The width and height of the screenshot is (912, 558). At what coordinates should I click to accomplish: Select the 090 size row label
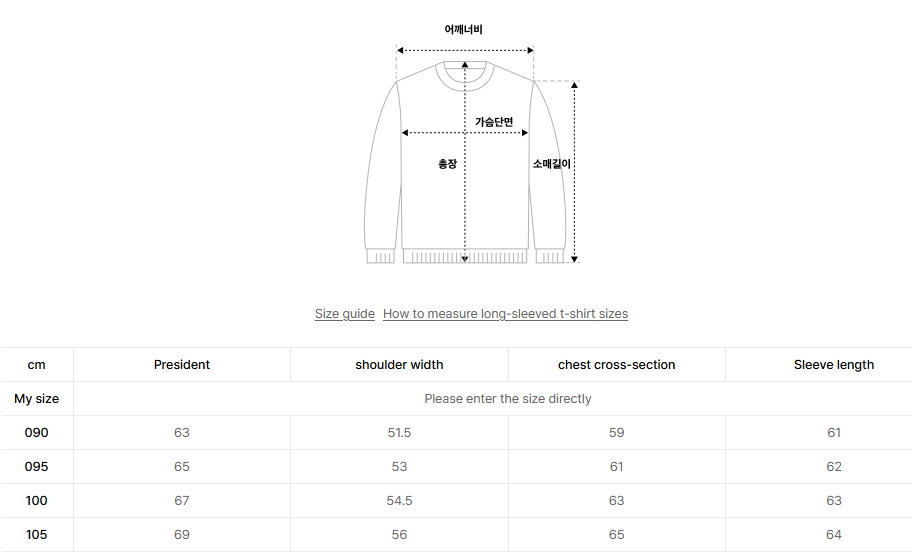[x=36, y=433]
